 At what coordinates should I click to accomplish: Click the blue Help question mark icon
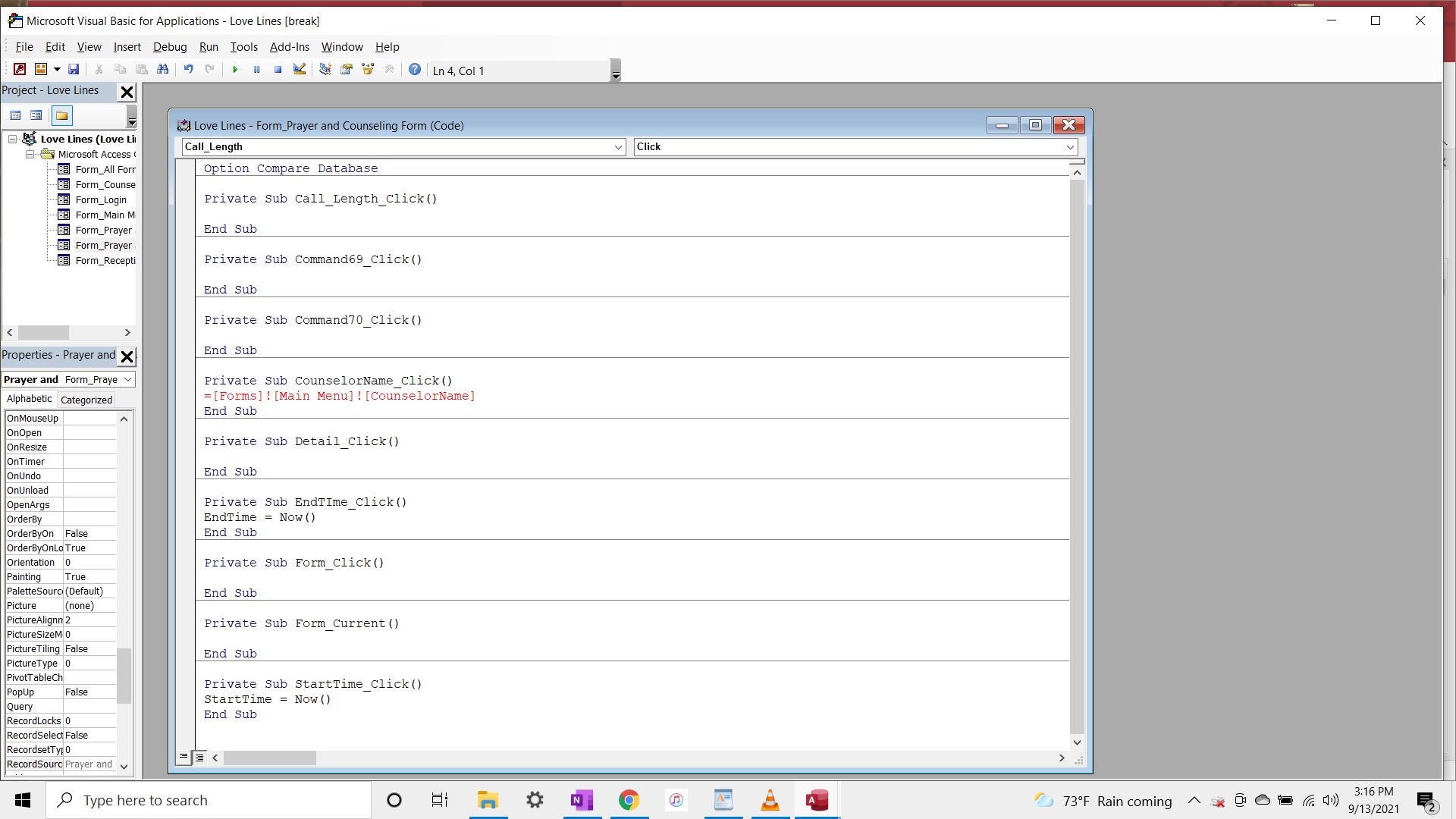click(415, 70)
